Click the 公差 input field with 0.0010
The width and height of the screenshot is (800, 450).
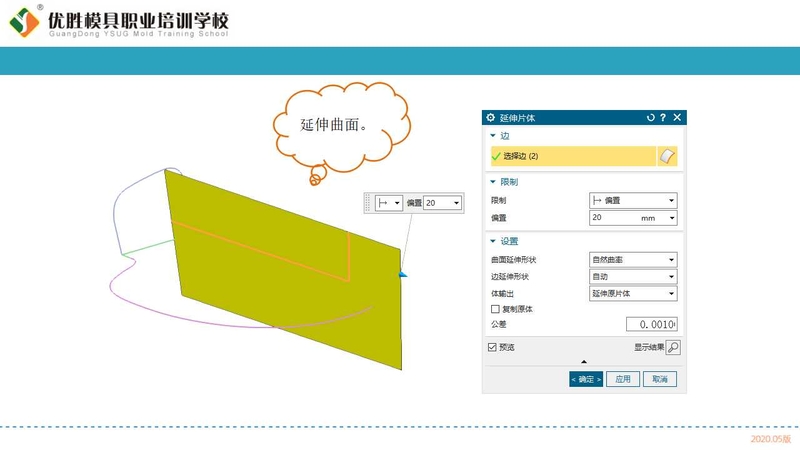point(652,324)
